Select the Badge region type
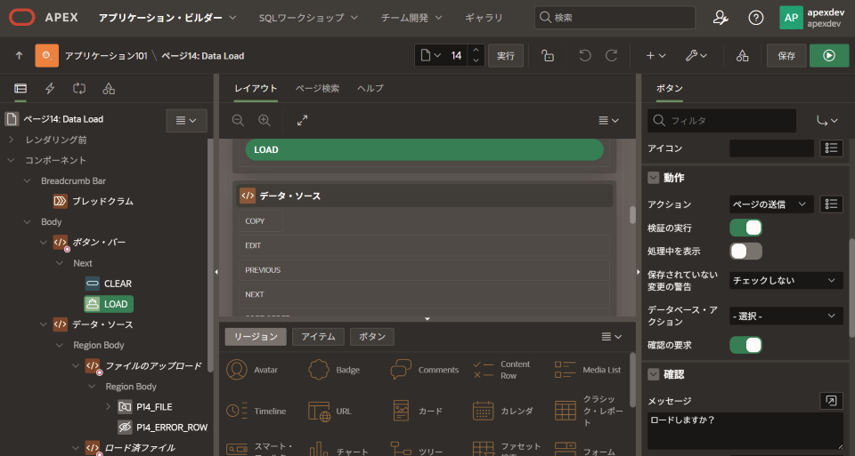 (x=334, y=370)
